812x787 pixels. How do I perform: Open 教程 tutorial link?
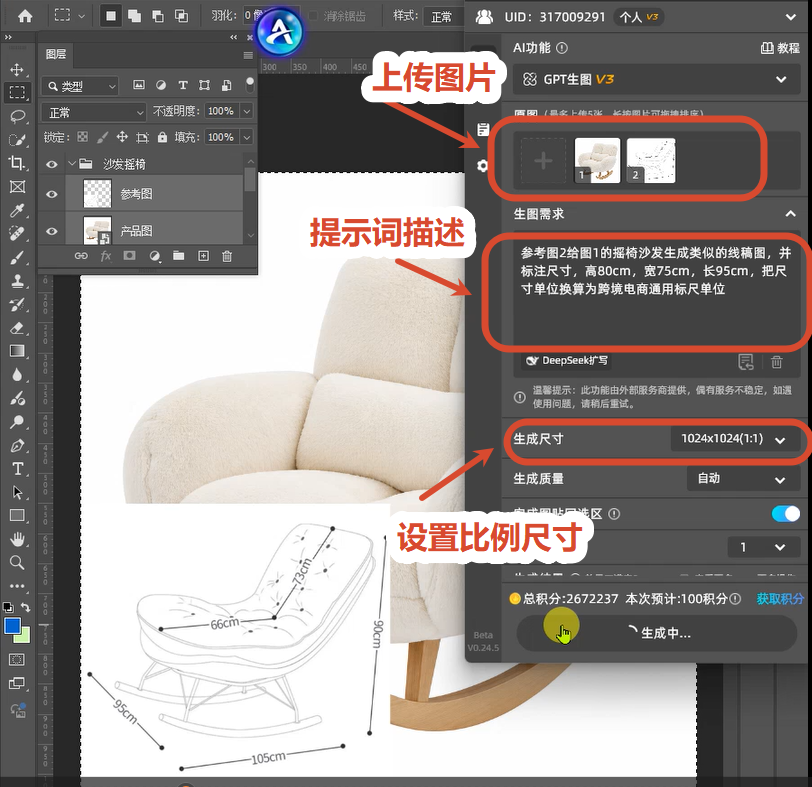tap(780, 48)
